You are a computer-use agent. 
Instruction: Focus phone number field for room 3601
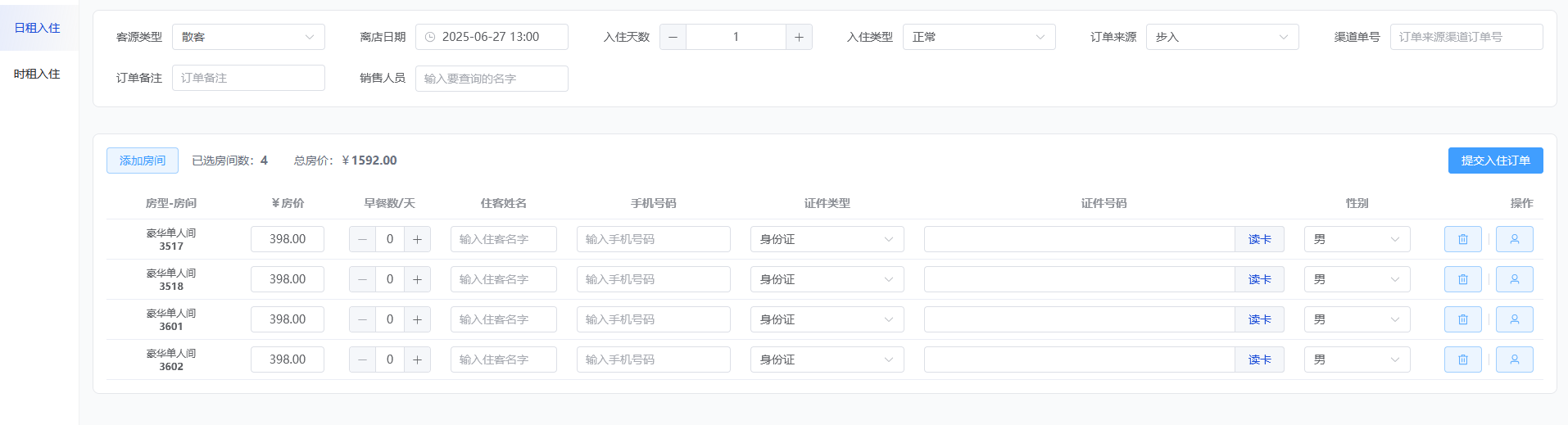coord(654,319)
